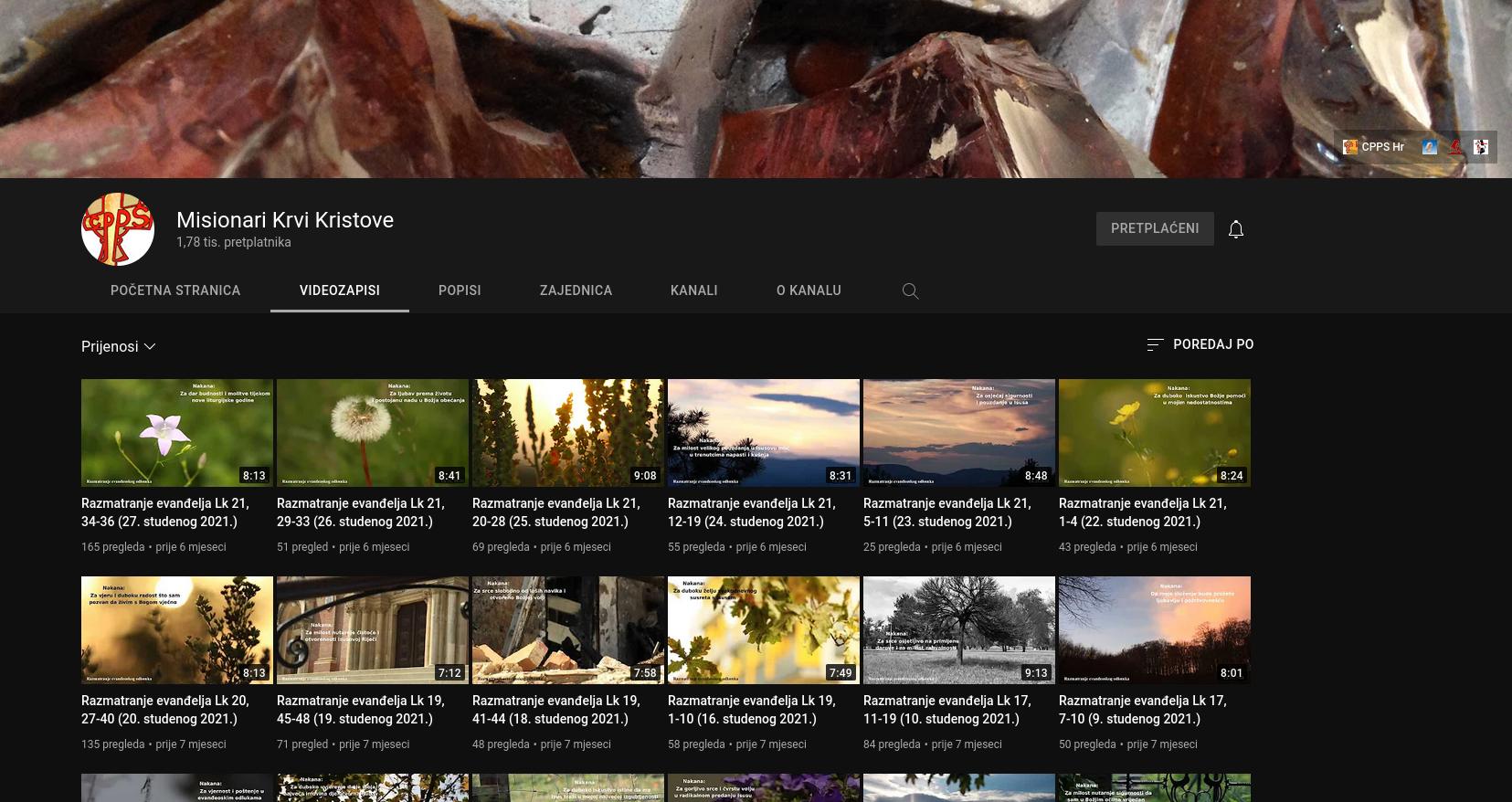Open the Poredaj po sort menu
The image size is (1512, 802).
[1200, 344]
